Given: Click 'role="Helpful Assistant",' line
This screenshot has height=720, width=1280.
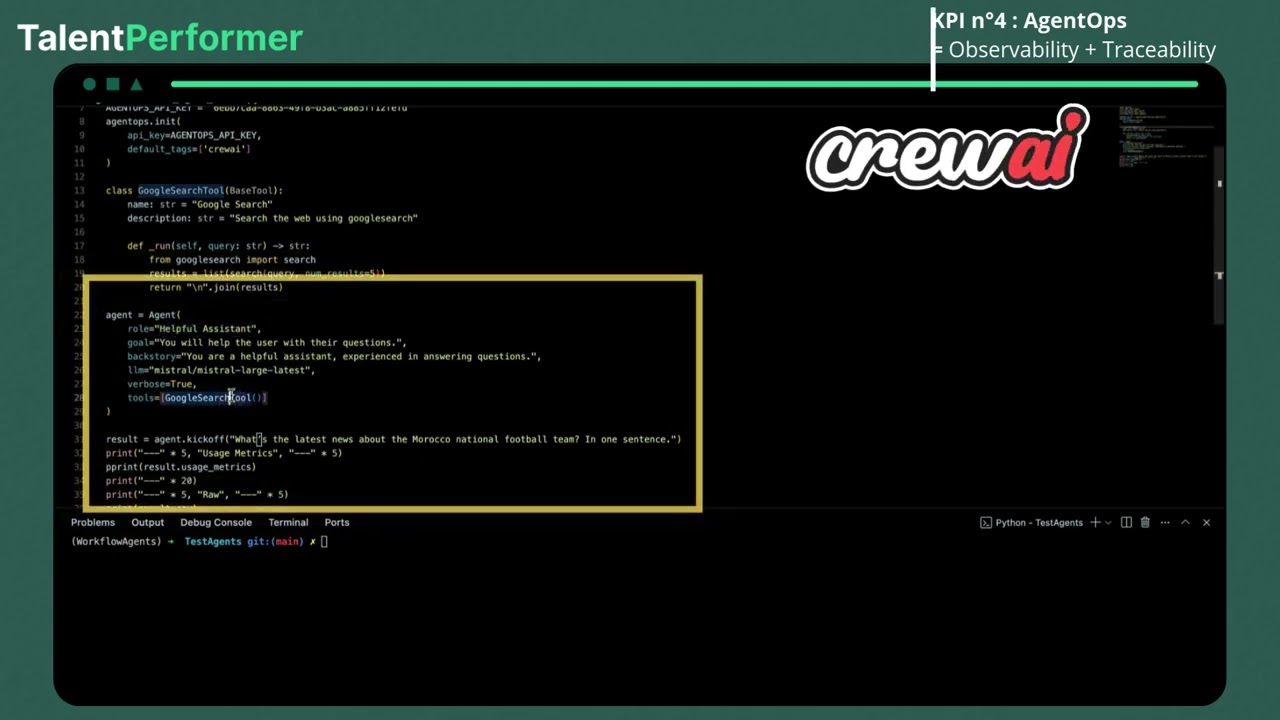Looking at the screenshot, I should pos(194,328).
